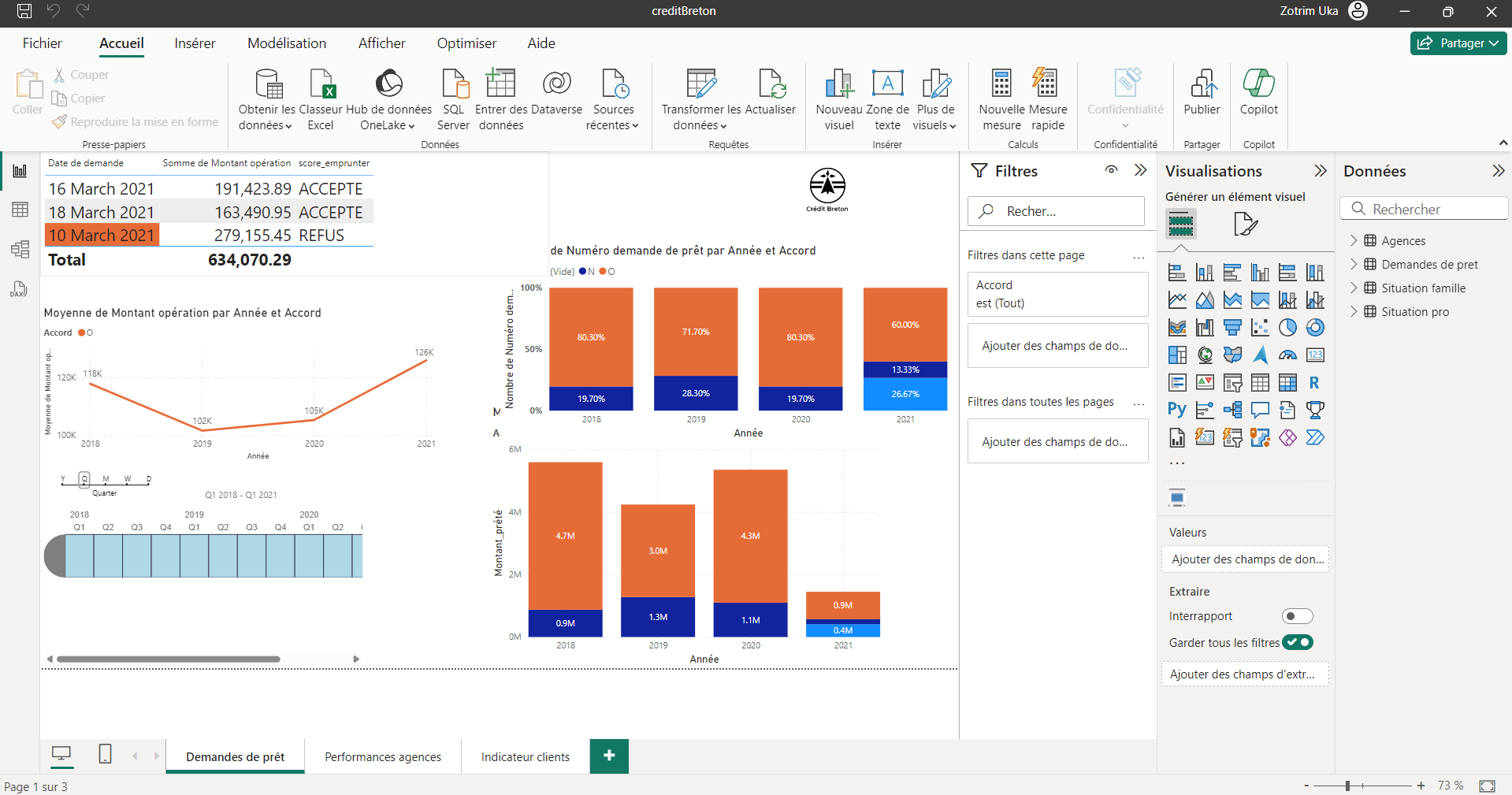Switch to the Modélisation ribbon tab
1512x795 pixels.
(x=287, y=43)
